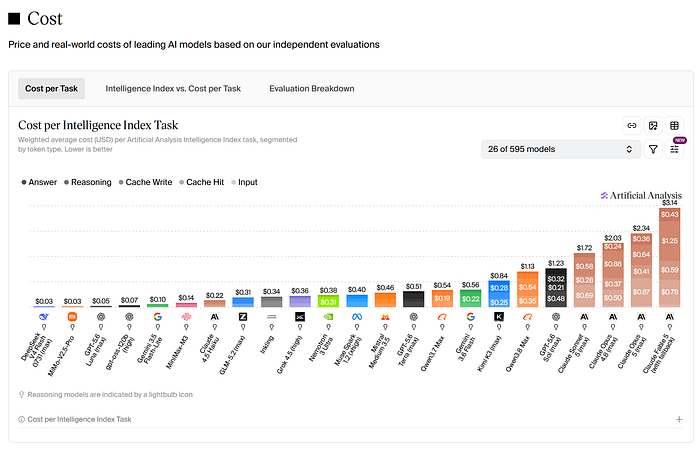Viewport: 700px width, 449px height.
Task: Toggle the Input legend series
Action: 244,182
